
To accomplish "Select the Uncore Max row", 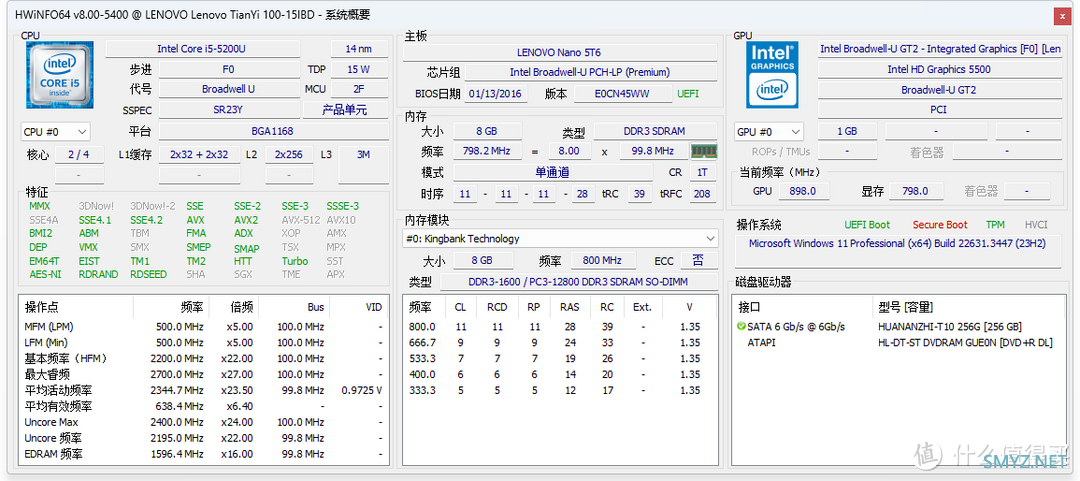I will pyautogui.click(x=203, y=422).
